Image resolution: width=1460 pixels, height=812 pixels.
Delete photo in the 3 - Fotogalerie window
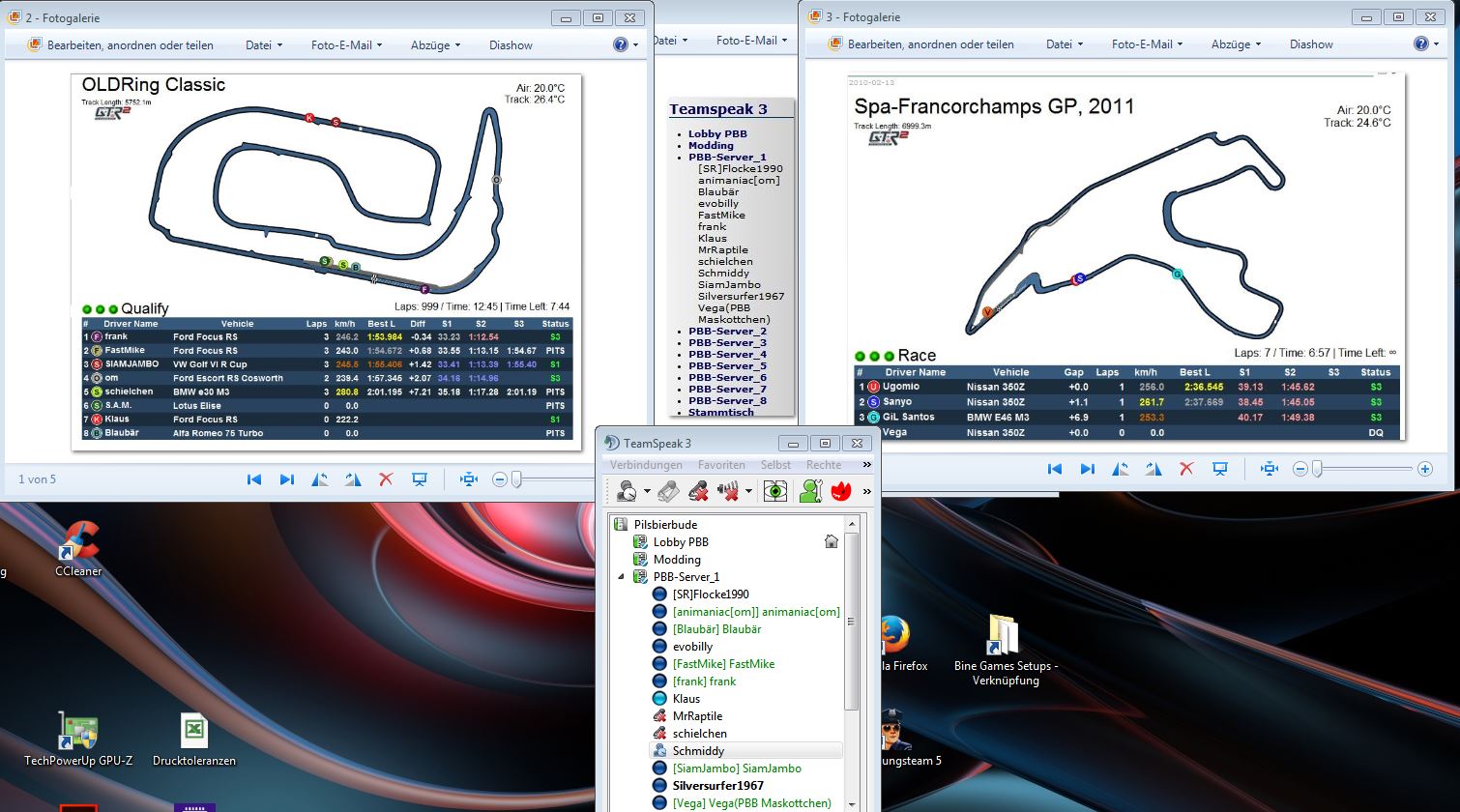click(x=1186, y=469)
